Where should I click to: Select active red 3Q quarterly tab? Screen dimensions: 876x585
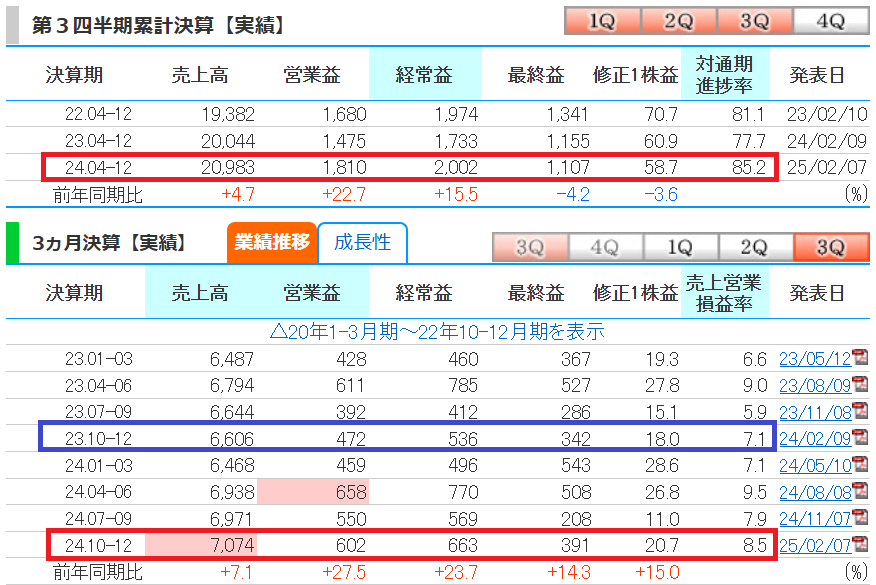(x=831, y=247)
